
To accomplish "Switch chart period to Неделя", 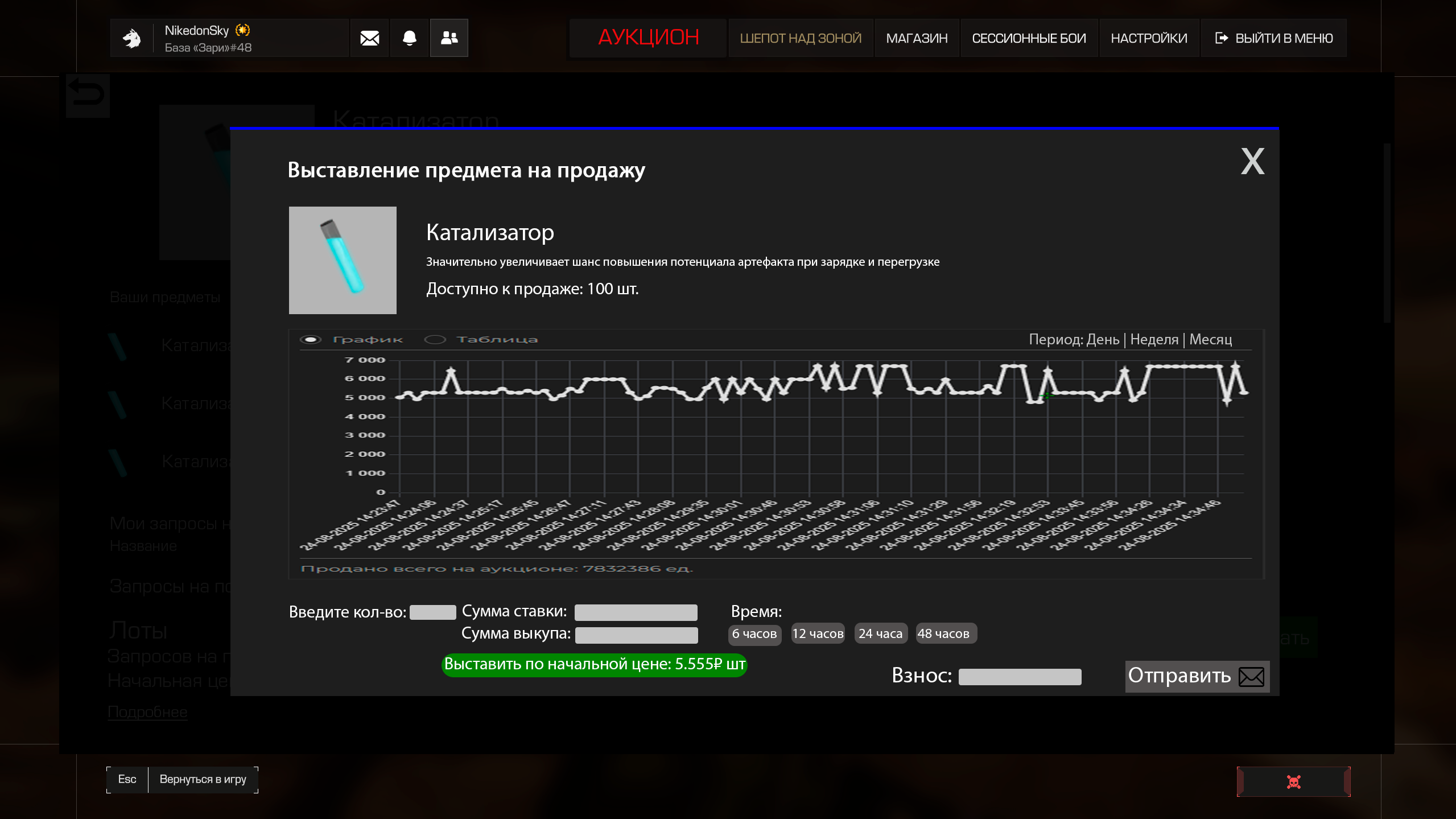I will (1154, 340).
